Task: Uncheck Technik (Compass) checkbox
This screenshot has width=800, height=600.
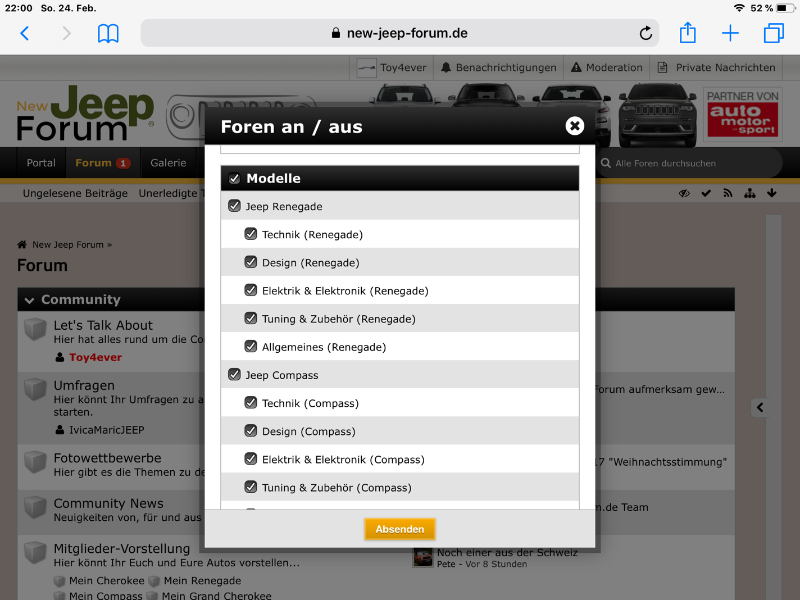Action: (251, 403)
